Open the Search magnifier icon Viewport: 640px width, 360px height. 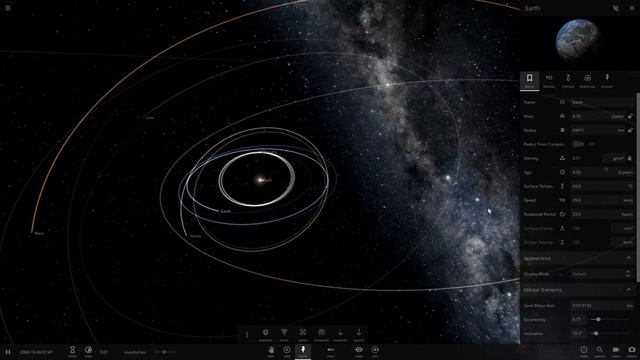click(600, 351)
